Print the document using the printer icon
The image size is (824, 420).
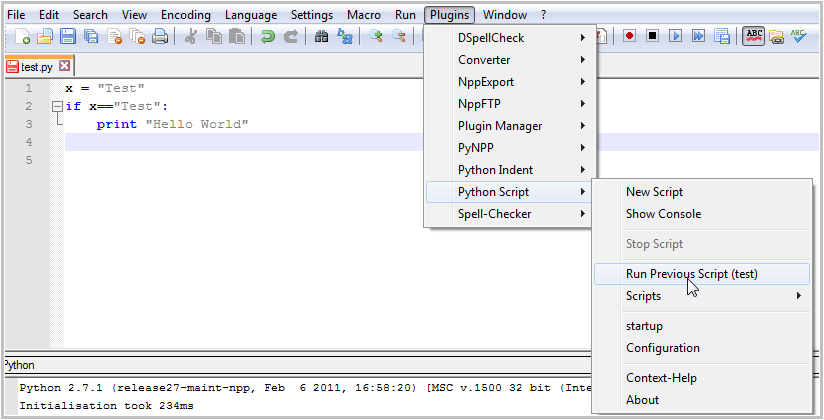(160, 36)
